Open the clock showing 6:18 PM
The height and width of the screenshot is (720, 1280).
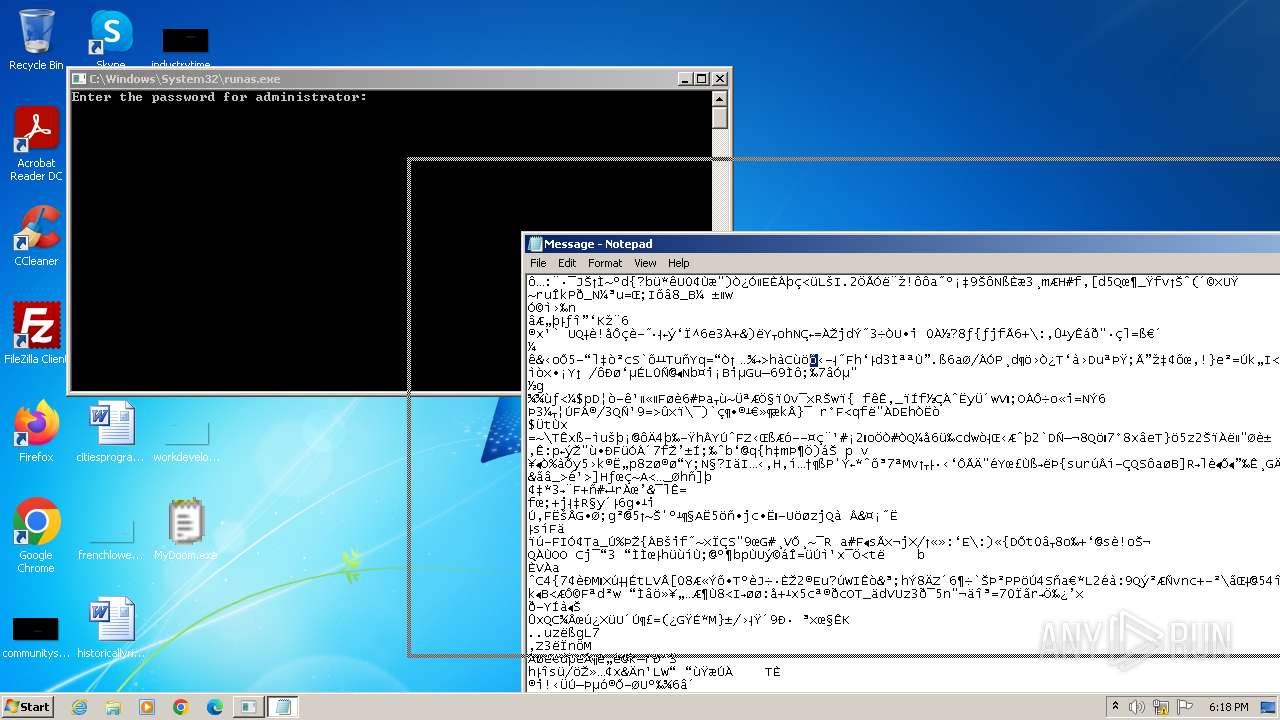[x=1229, y=707]
